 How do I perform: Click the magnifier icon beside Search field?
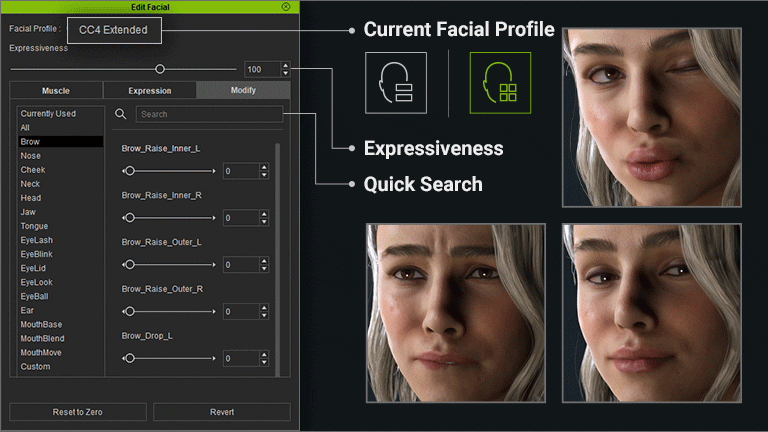(x=121, y=115)
